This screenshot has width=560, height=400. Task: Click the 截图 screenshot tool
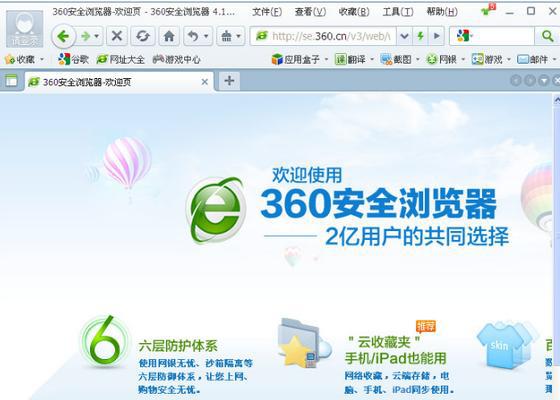[396, 59]
